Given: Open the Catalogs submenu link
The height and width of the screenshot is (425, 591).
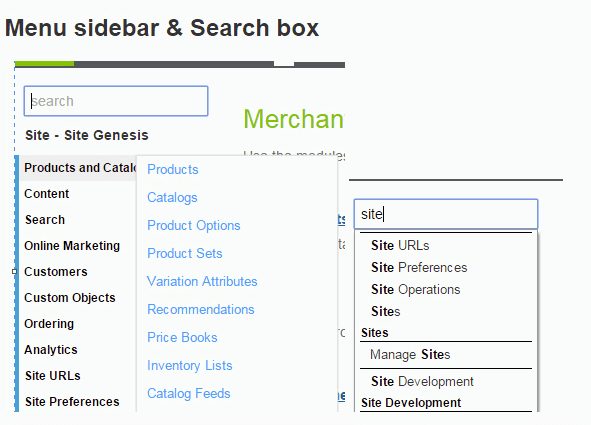Looking at the screenshot, I should pyautogui.click(x=172, y=197).
